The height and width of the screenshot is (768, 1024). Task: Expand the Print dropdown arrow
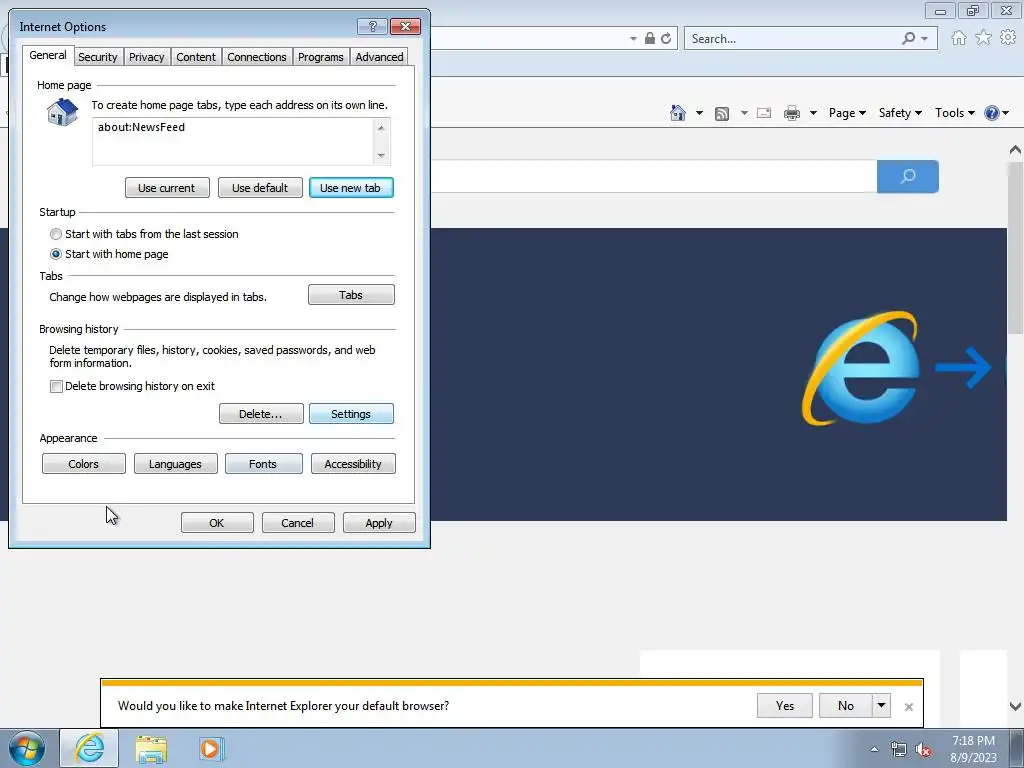(x=813, y=113)
